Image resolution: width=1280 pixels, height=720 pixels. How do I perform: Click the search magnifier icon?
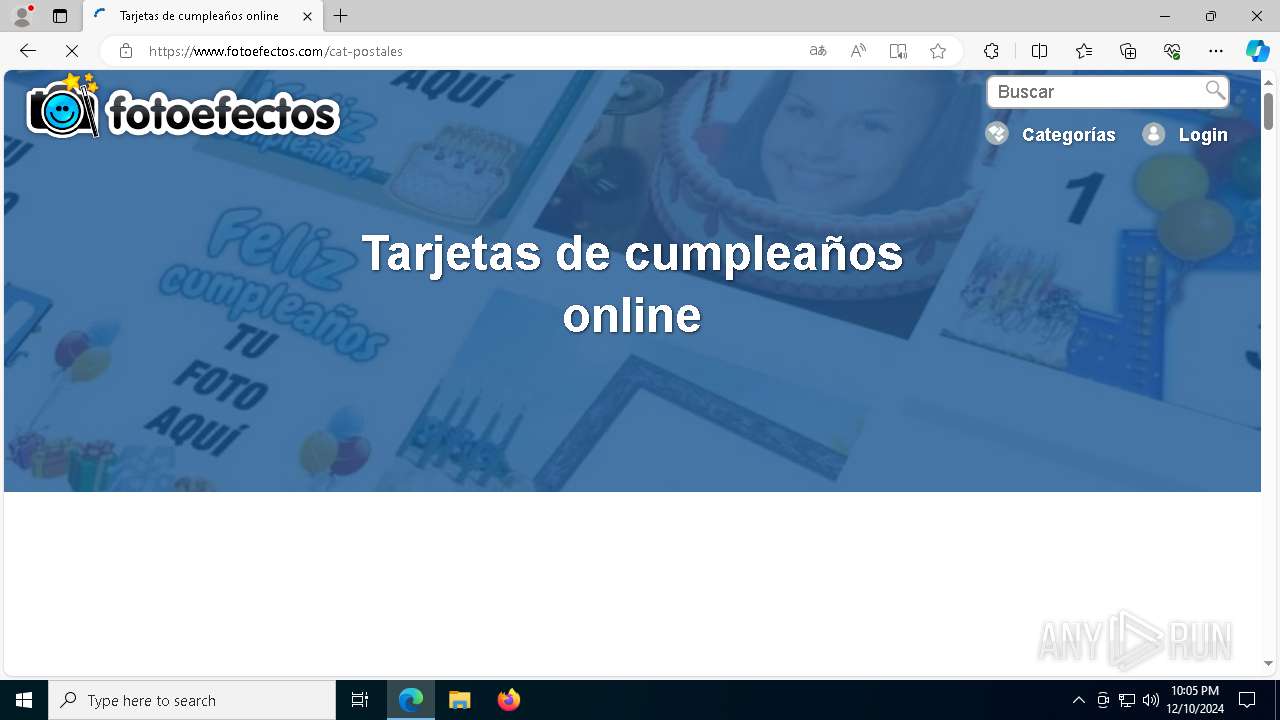(1215, 91)
